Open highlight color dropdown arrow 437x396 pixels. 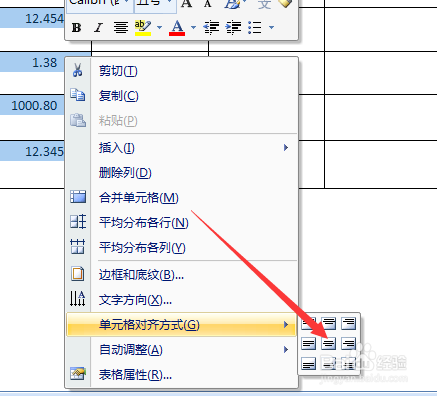click(x=159, y=28)
